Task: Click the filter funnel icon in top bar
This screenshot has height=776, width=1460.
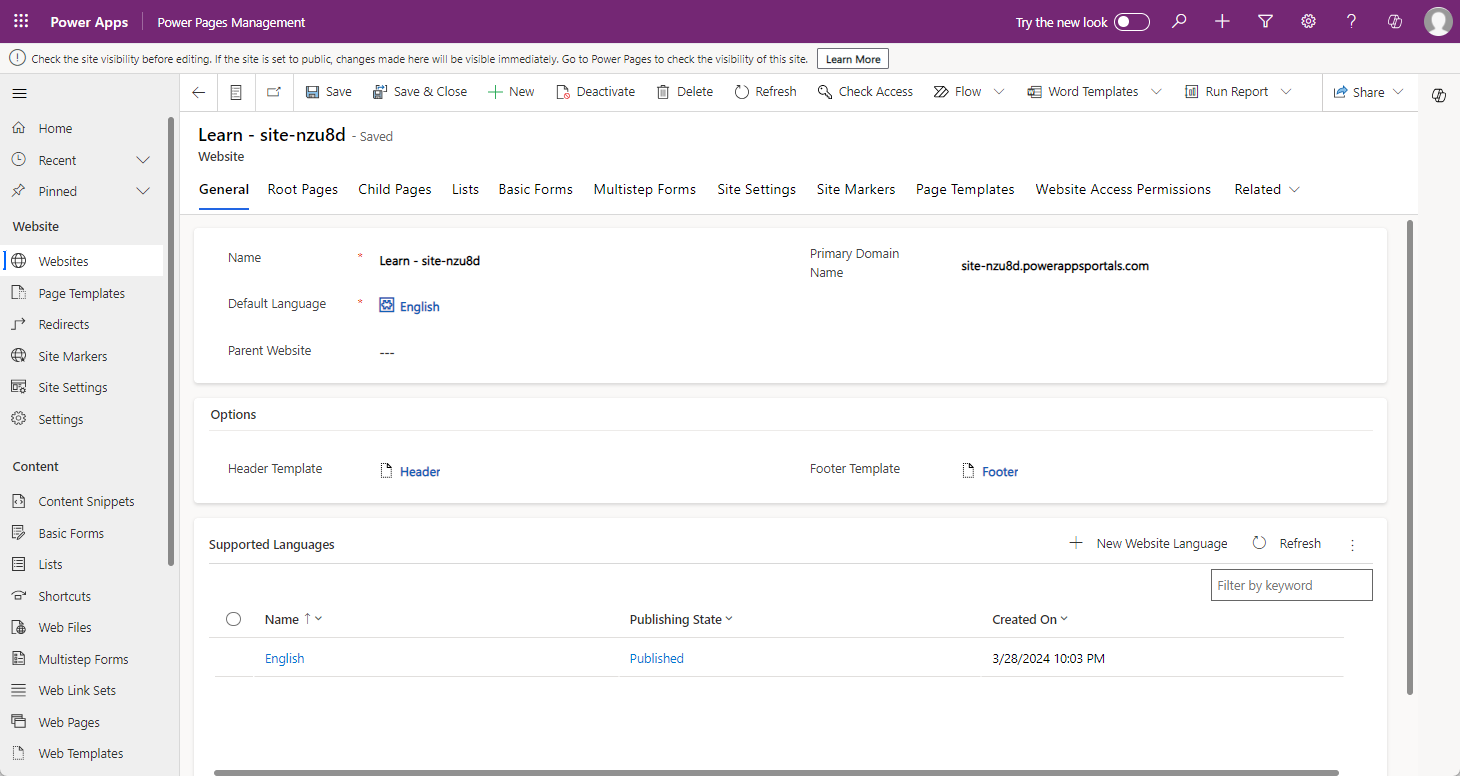Action: (1265, 21)
